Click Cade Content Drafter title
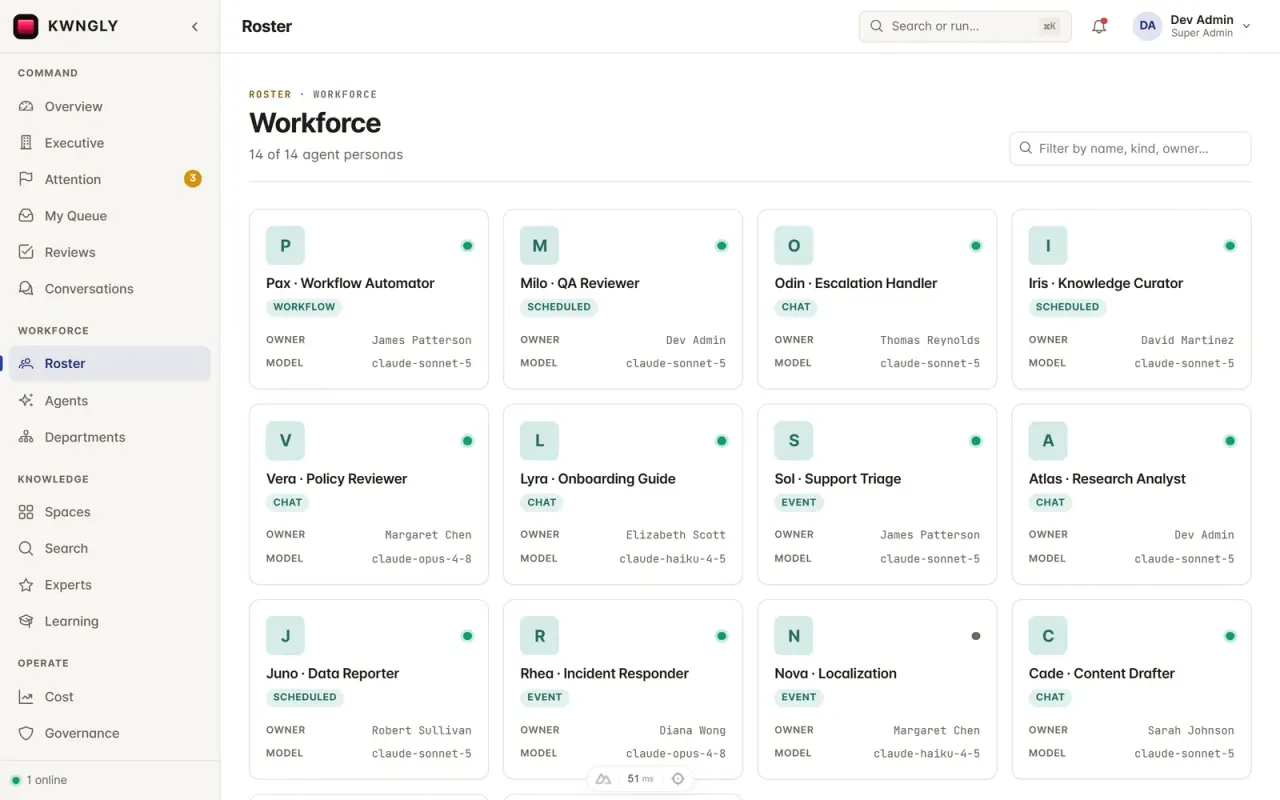Screen dimensions: 1280x800 pyautogui.click(x=1102, y=674)
